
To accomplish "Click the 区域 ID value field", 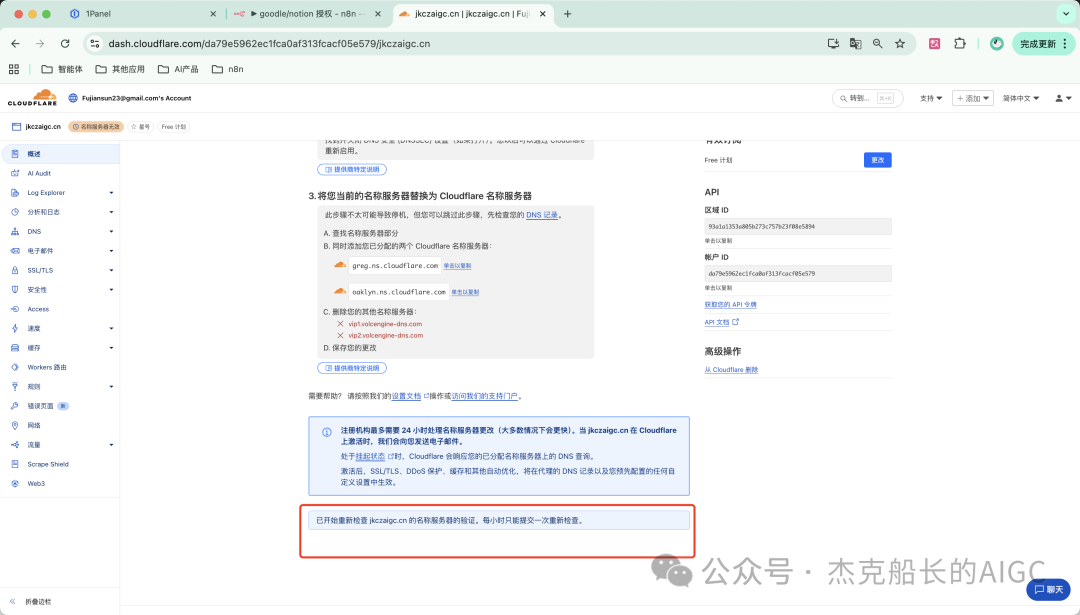I will click(x=798, y=226).
